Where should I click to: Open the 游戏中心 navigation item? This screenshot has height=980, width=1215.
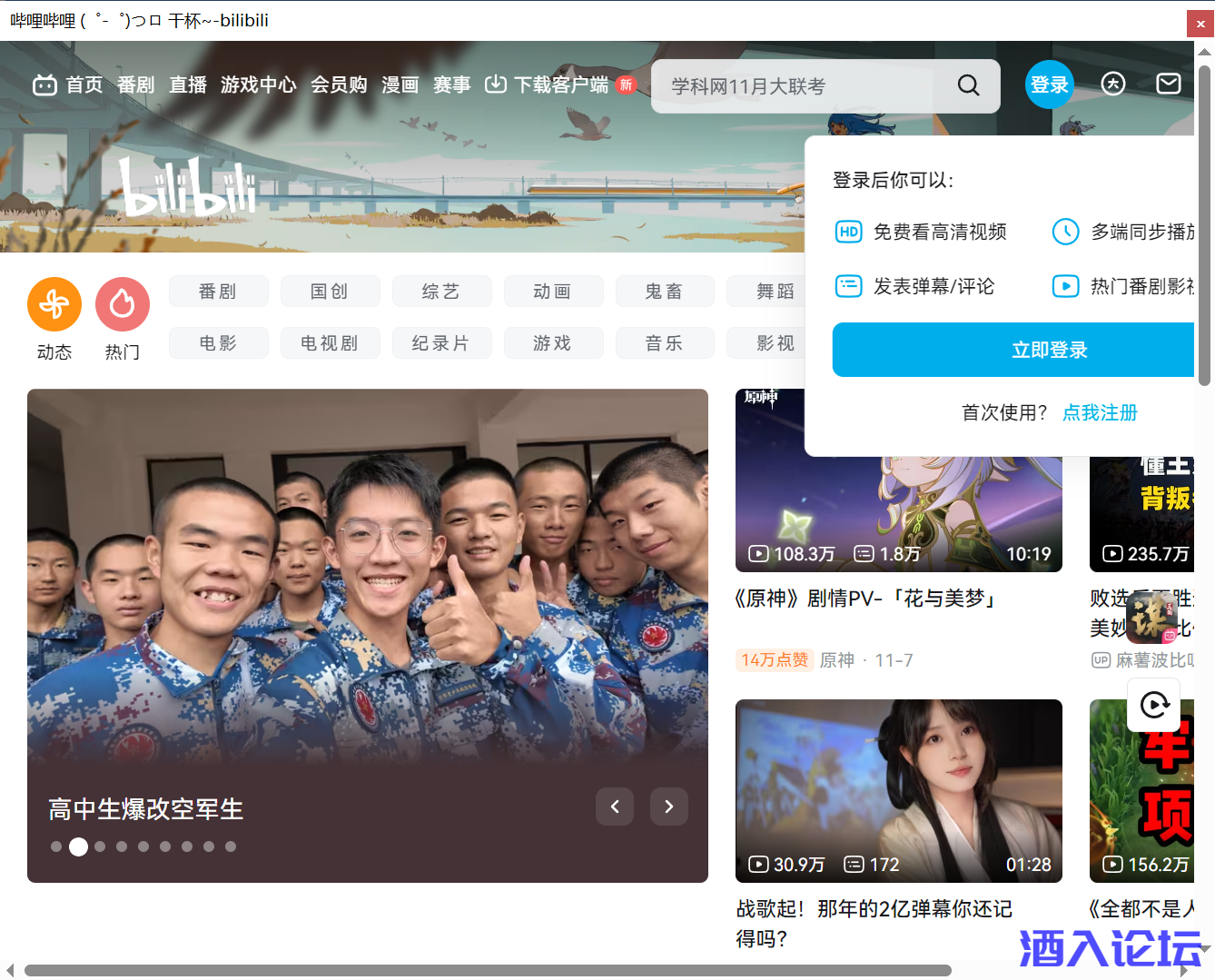(x=258, y=85)
